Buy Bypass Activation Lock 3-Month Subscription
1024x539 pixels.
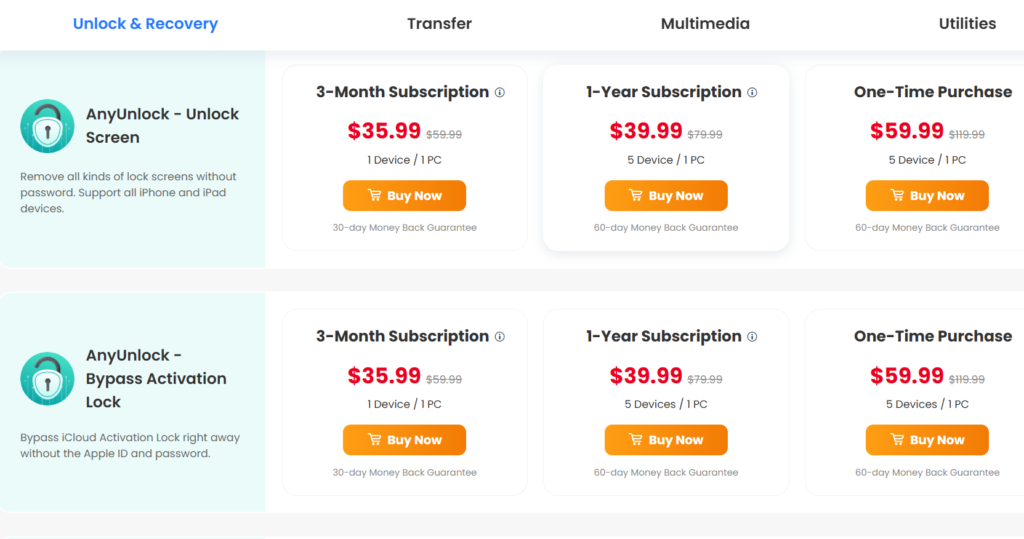coord(404,440)
